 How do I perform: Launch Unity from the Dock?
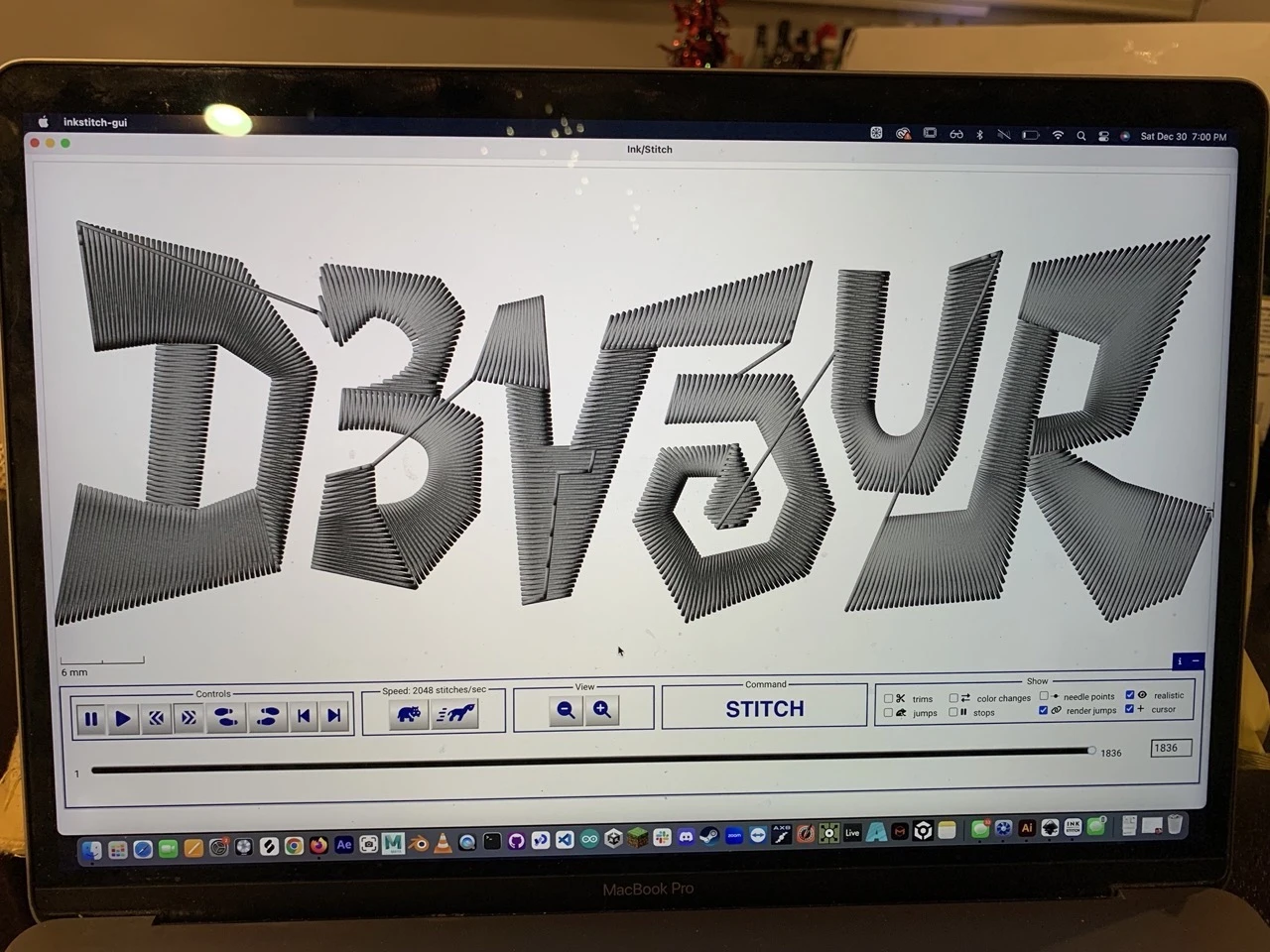[614, 839]
